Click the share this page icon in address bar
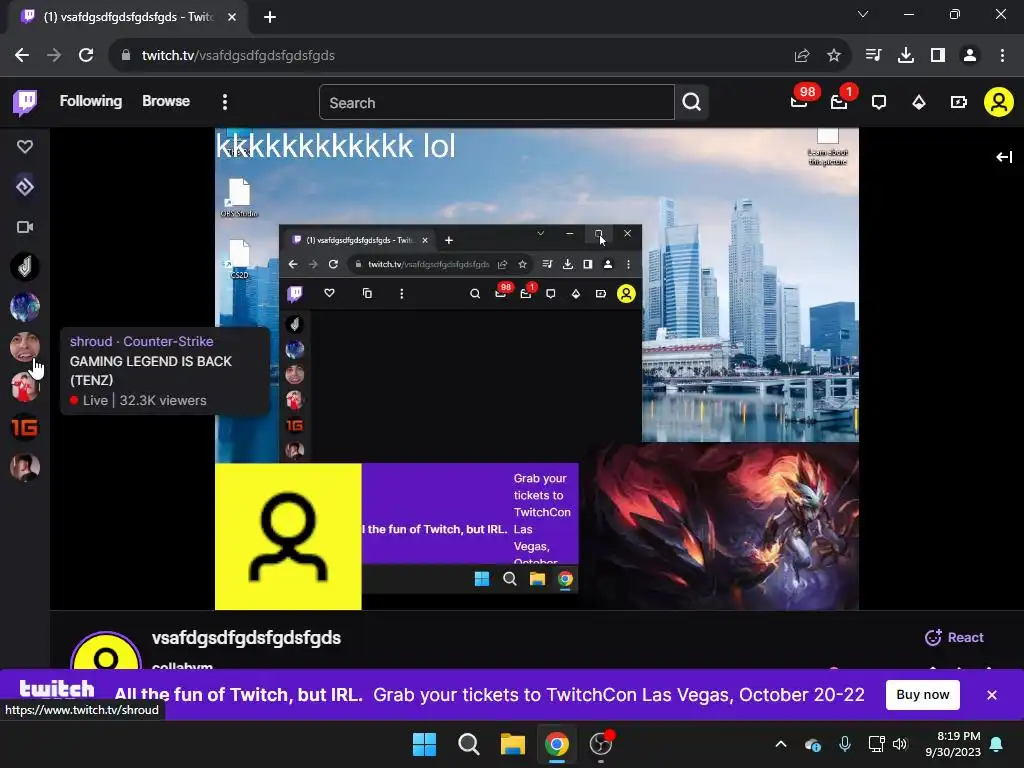Viewport: 1024px width, 768px height. (x=802, y=56)
